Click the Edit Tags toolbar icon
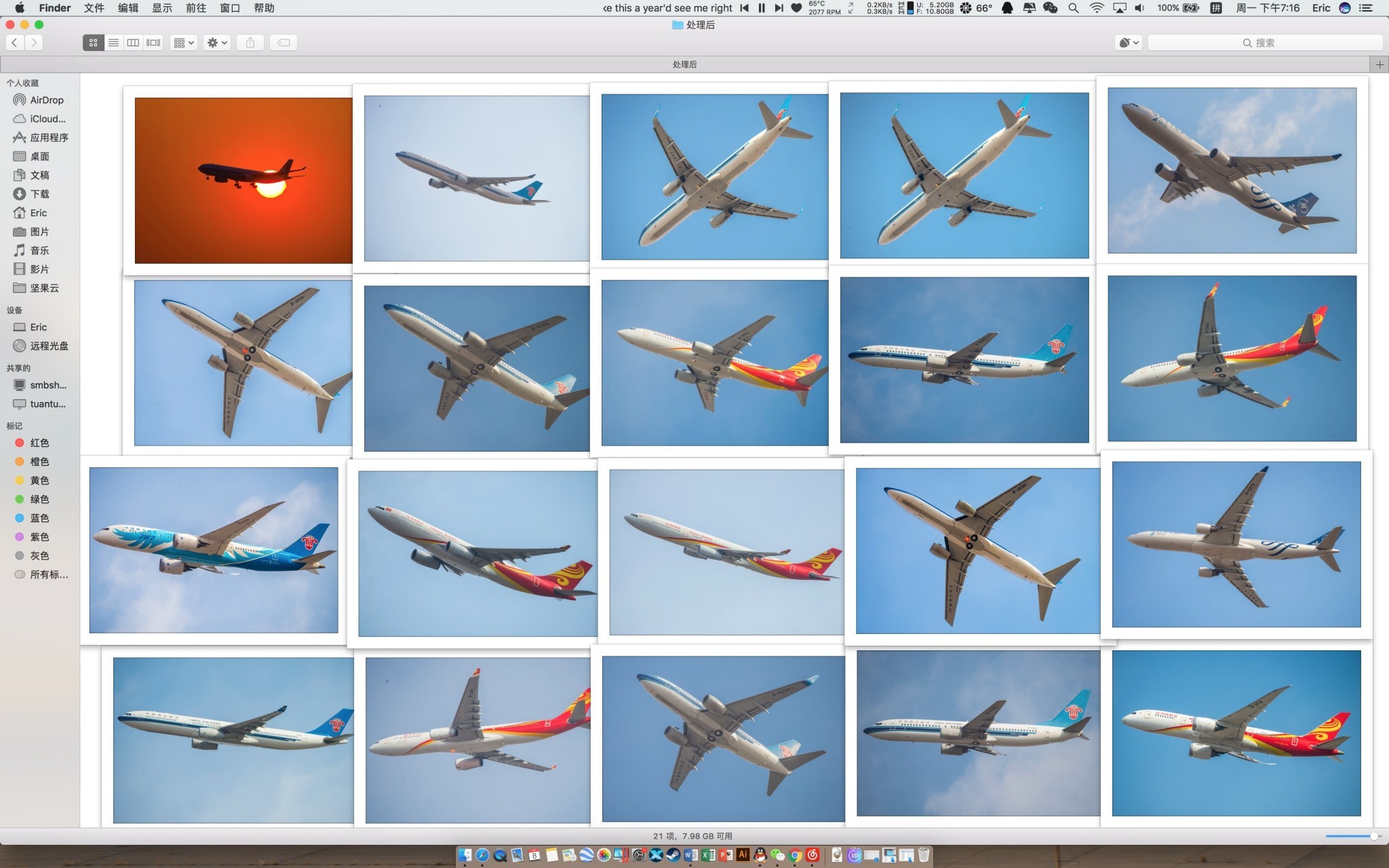This screenshot has height=868, width=1389. (x=283, y=43)
